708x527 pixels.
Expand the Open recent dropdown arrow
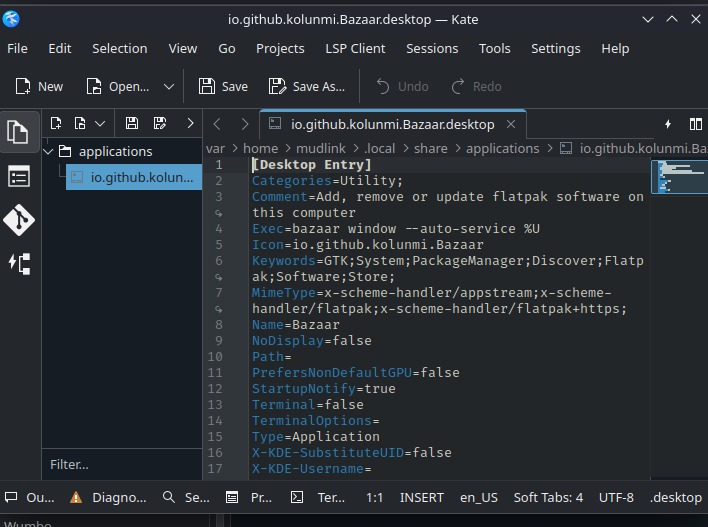pyautogui.click(x=169, y=86)
